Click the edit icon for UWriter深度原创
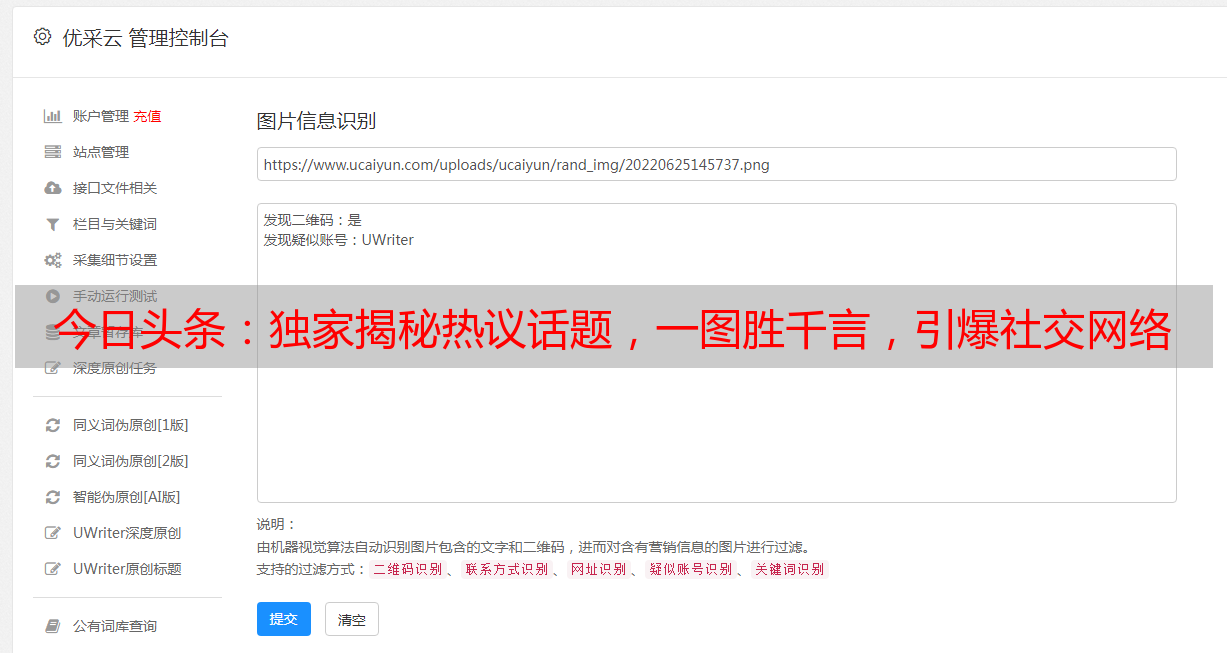The width and height of the screenshot is (1227, 653). (53, 533)
